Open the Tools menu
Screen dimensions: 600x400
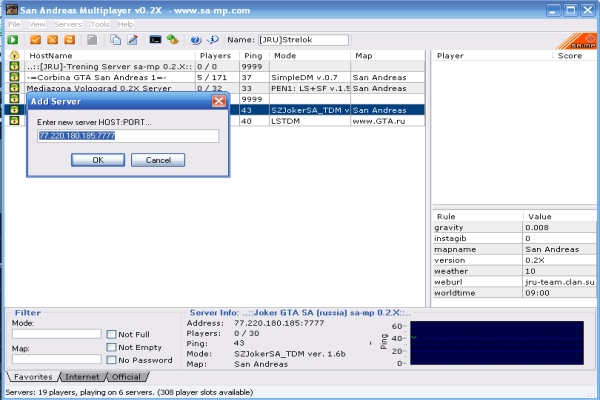tap(99, 24)
